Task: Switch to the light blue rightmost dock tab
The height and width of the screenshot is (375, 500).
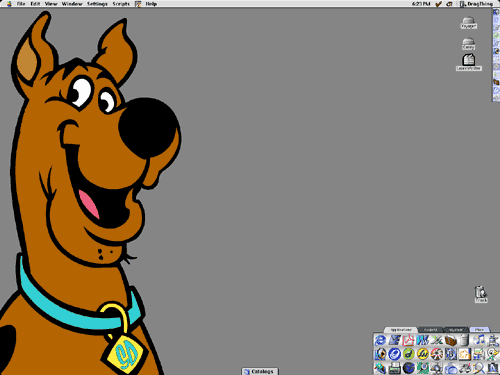Action: [x=479, y=329]
